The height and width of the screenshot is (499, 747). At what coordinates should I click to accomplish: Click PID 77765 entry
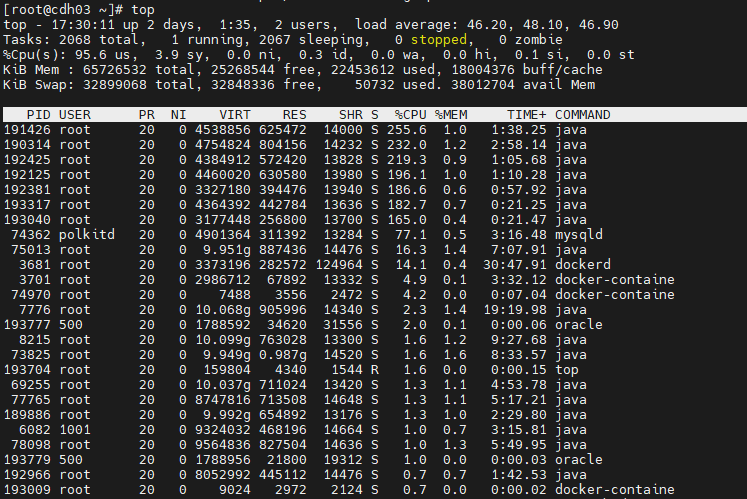(31, 400)
